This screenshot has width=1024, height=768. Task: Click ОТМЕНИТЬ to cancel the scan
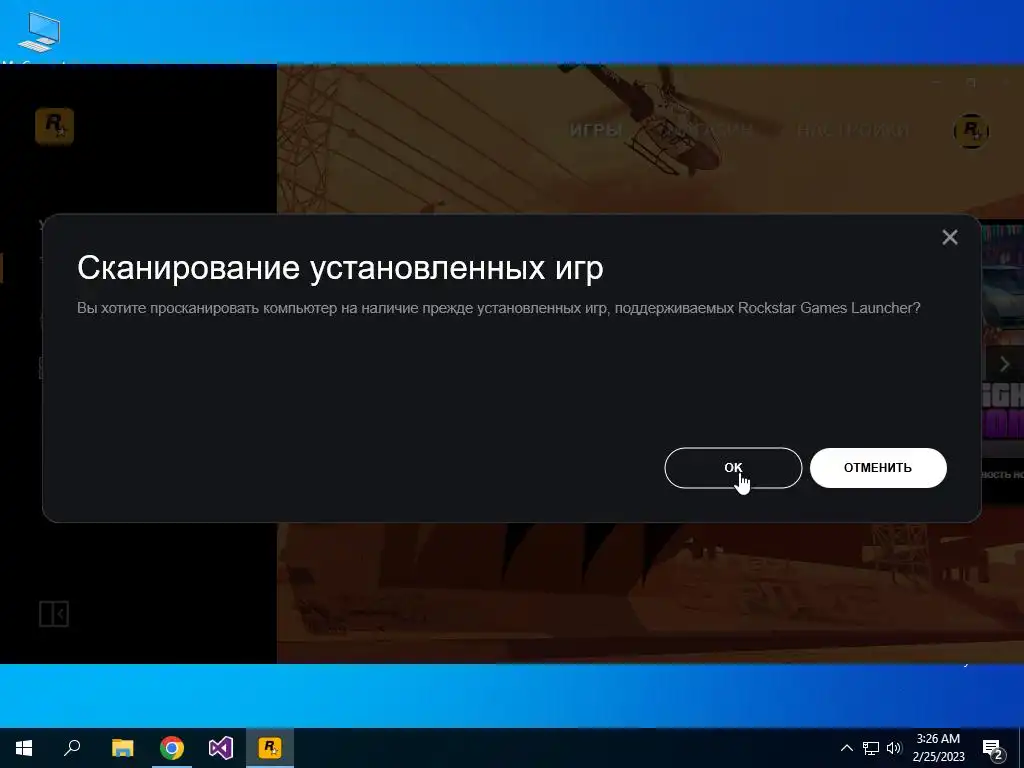878,468
